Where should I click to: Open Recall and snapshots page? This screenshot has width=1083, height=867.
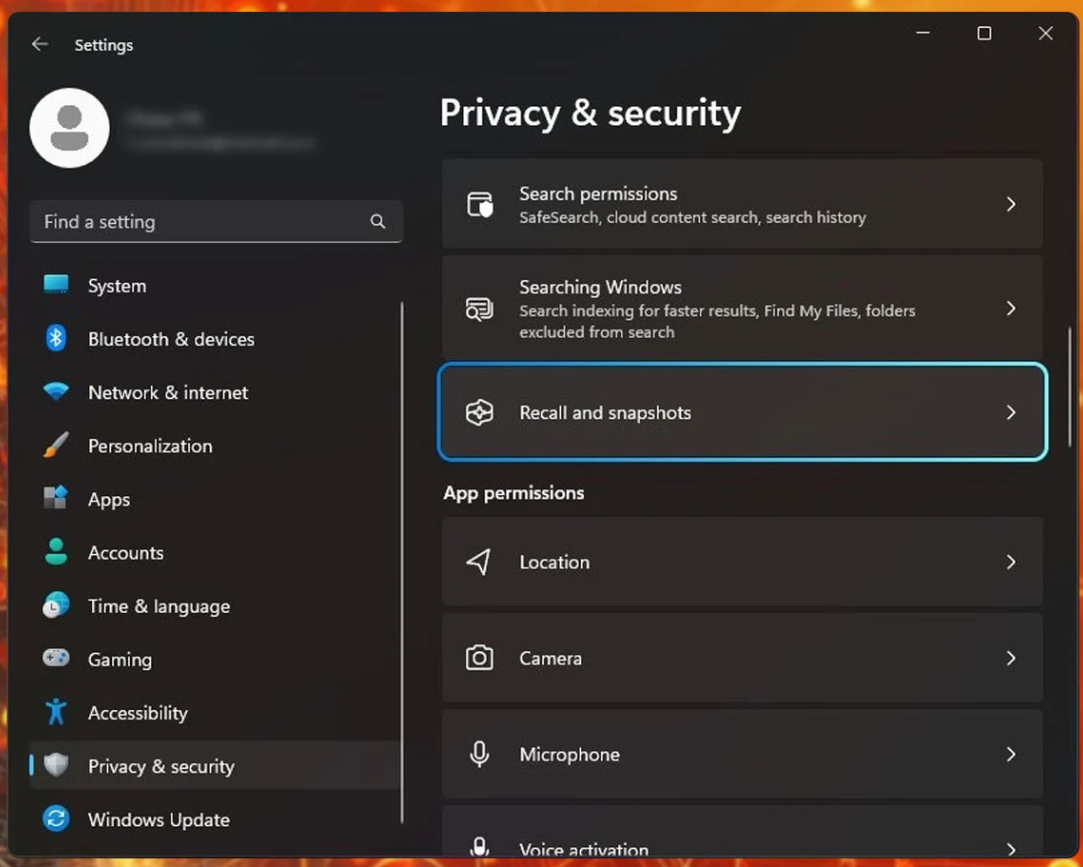tap(742, 412)
